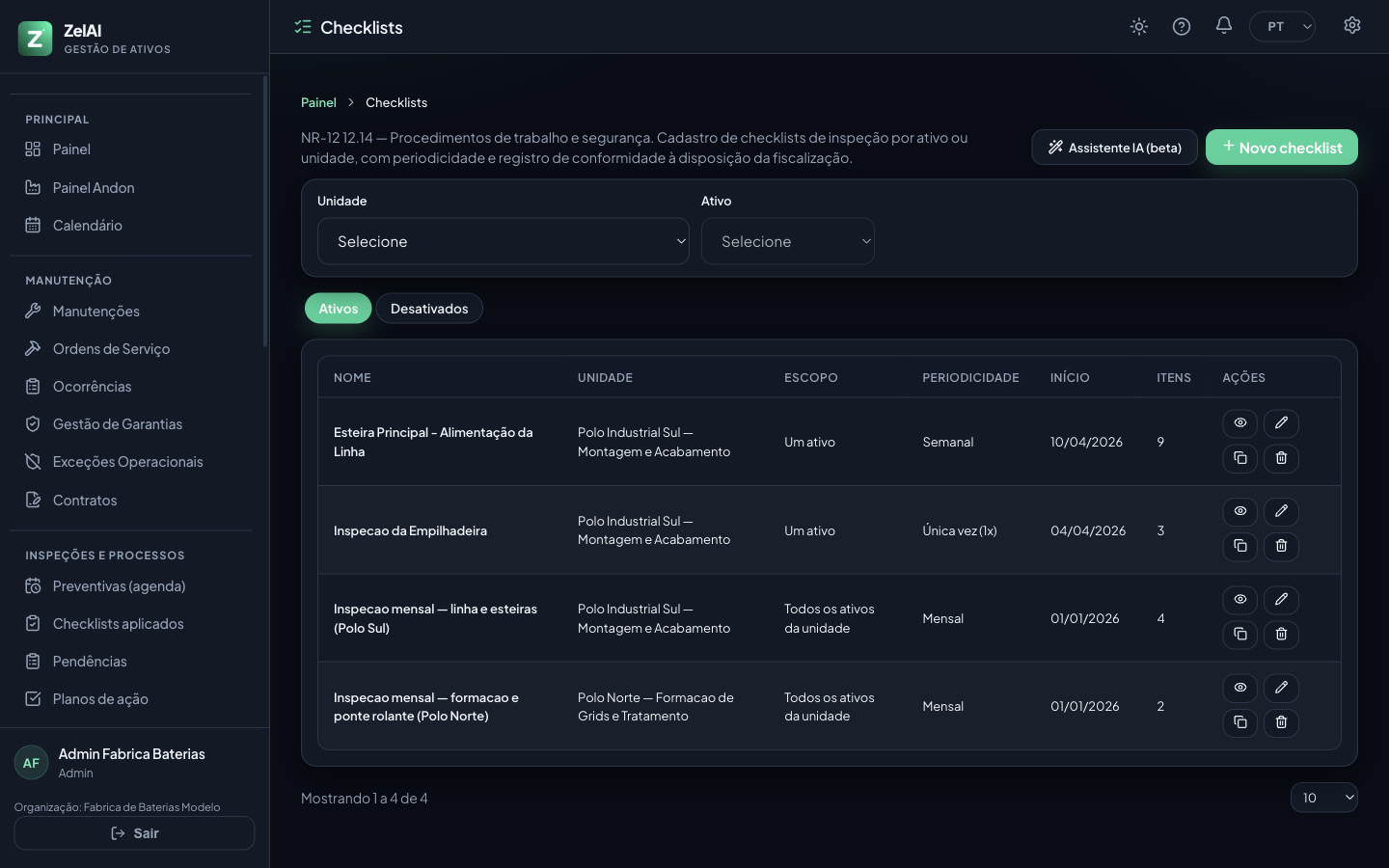Click the Novo checklist button
Viewport: 1389px width, 868px height.
(1282, 148)
